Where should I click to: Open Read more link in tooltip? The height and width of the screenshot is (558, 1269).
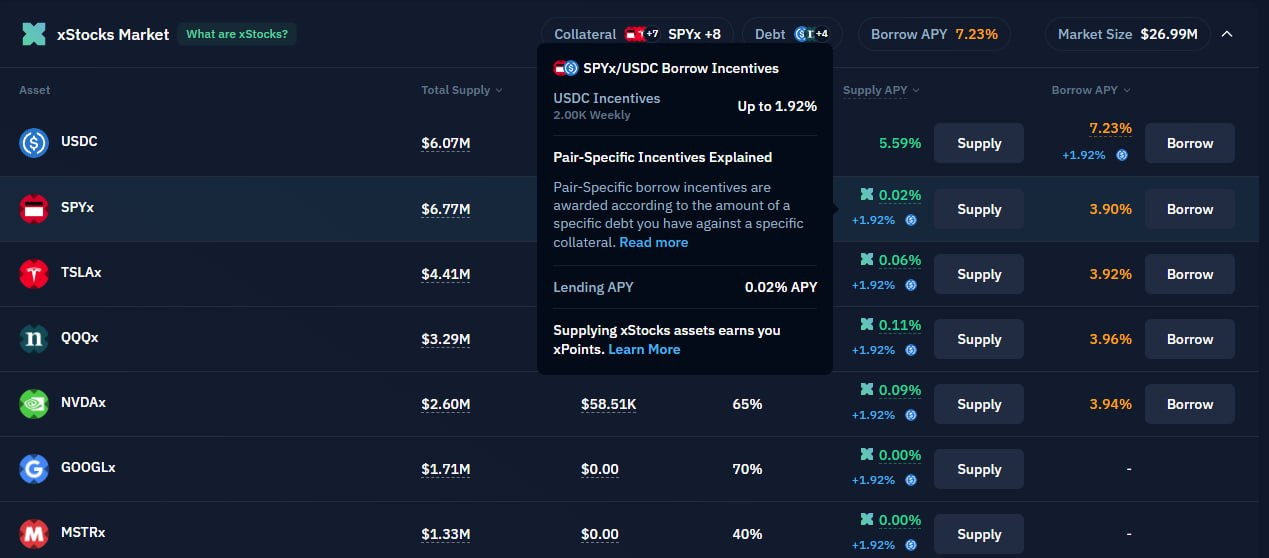tap(653, 242)
